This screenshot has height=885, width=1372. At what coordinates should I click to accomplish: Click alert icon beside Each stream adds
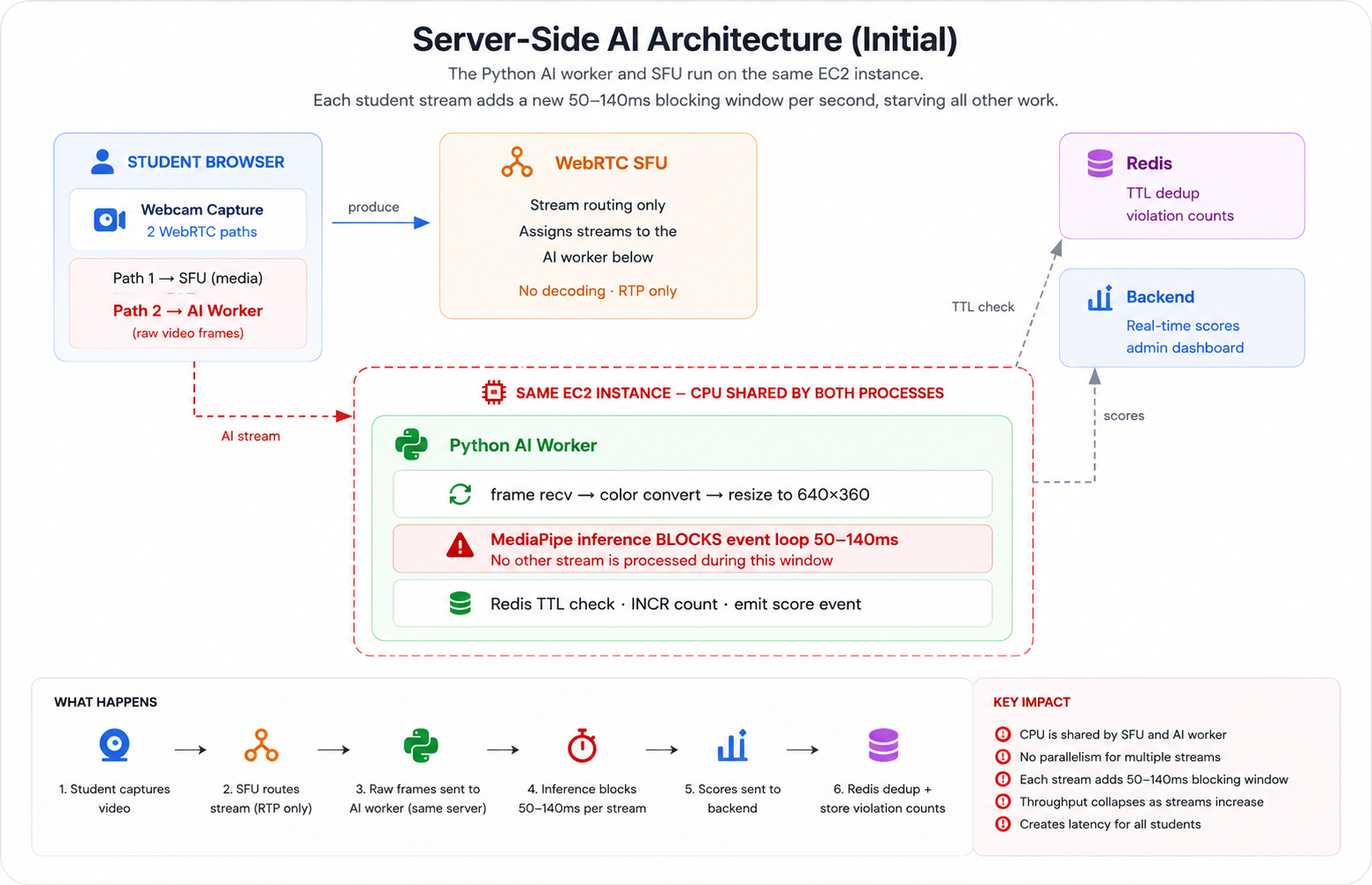click(x=1003, y=779)
